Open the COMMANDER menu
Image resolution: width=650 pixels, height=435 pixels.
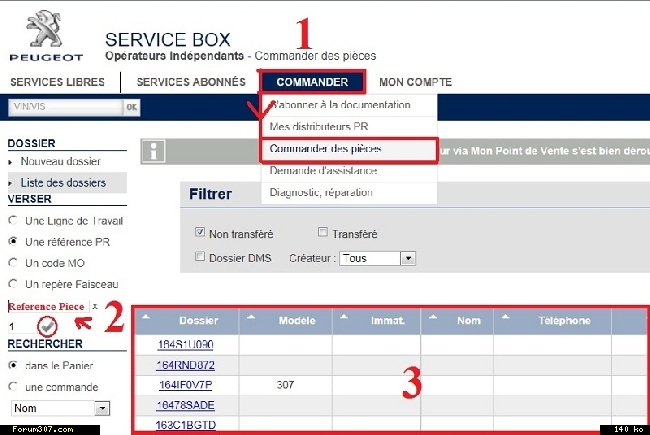(x=313, y=82)
